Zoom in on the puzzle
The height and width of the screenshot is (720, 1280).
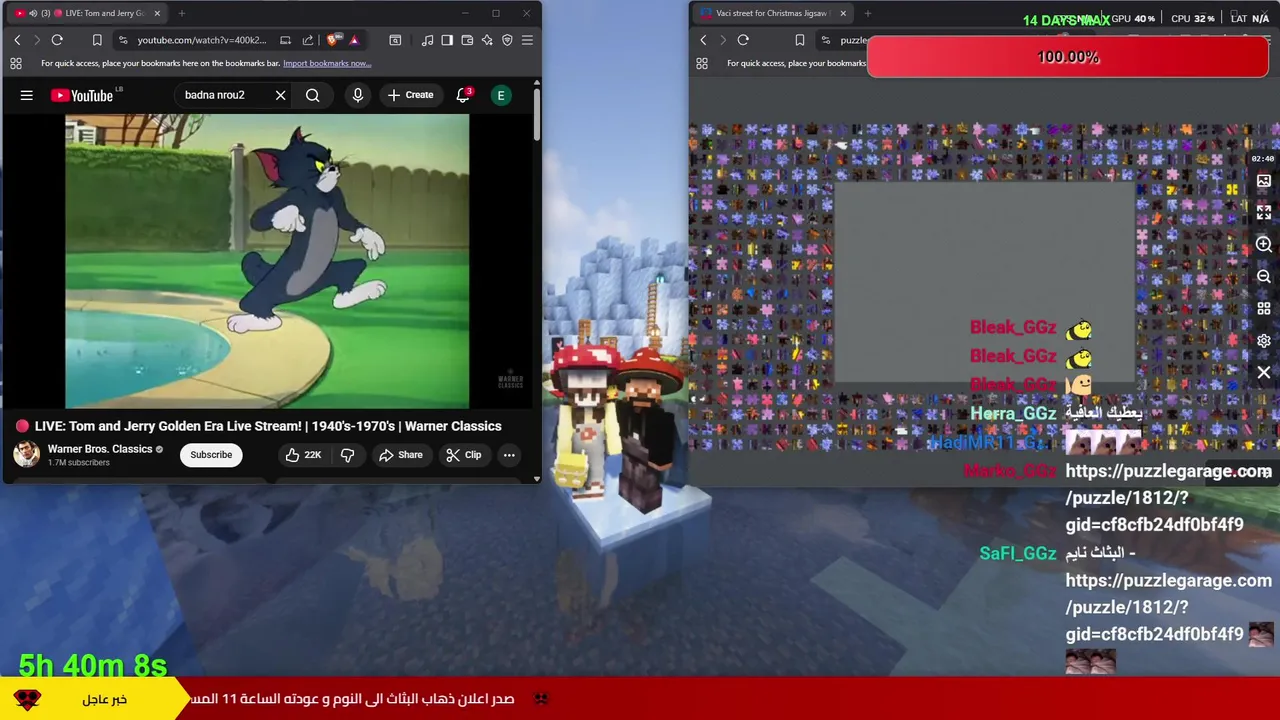tap(1264, 244)
